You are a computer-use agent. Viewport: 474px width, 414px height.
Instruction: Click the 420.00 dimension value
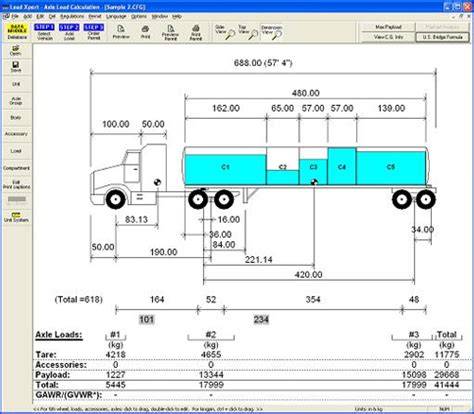coord(308,275)
